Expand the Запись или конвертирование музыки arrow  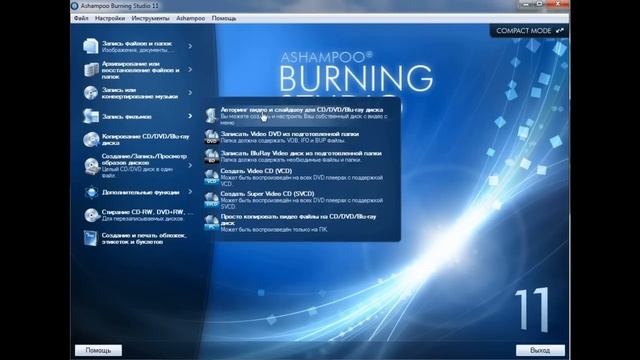190,93
